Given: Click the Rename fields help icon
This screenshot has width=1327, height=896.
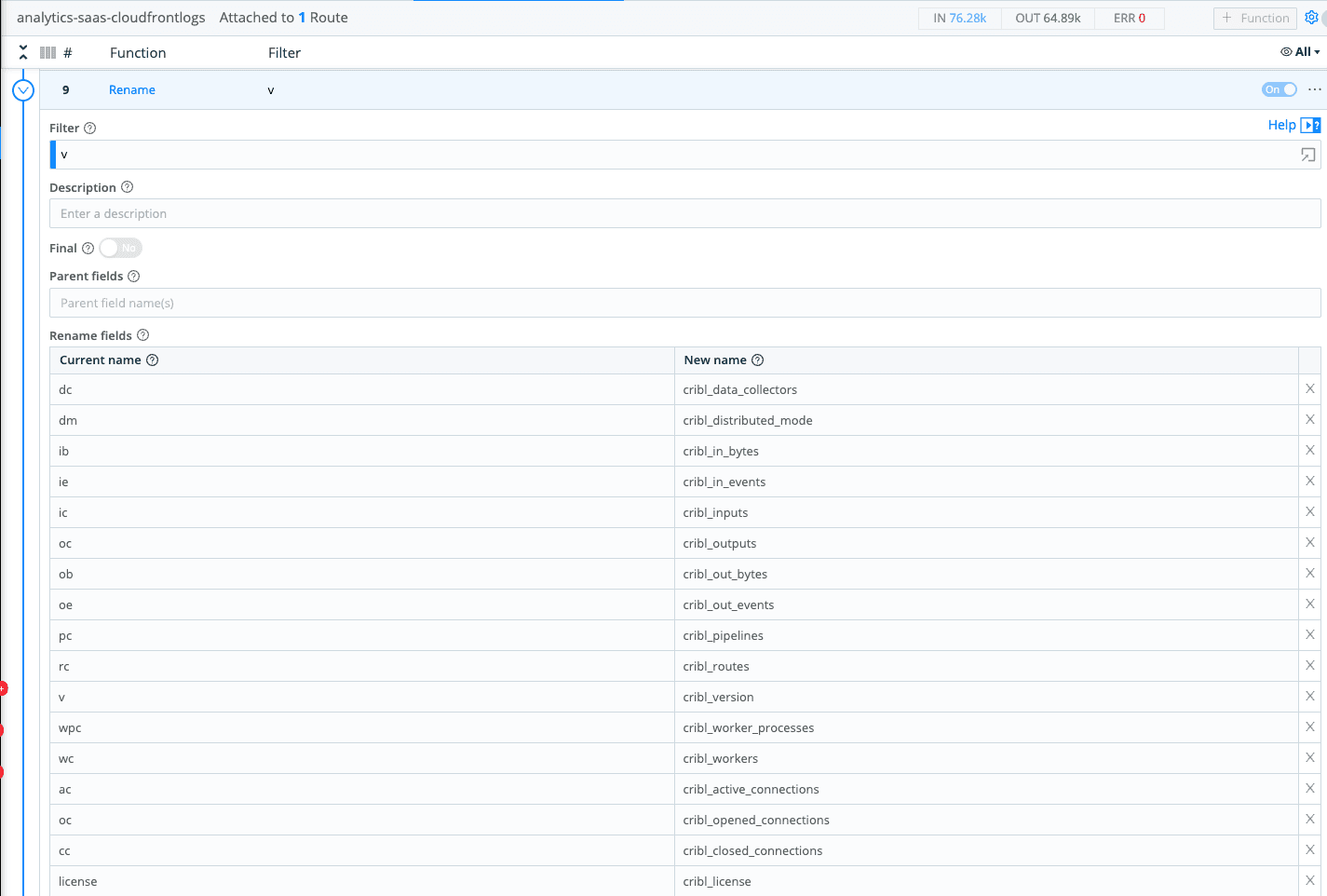Looking at the screenshot, I should pyautogui.click(x=143, y=335).
